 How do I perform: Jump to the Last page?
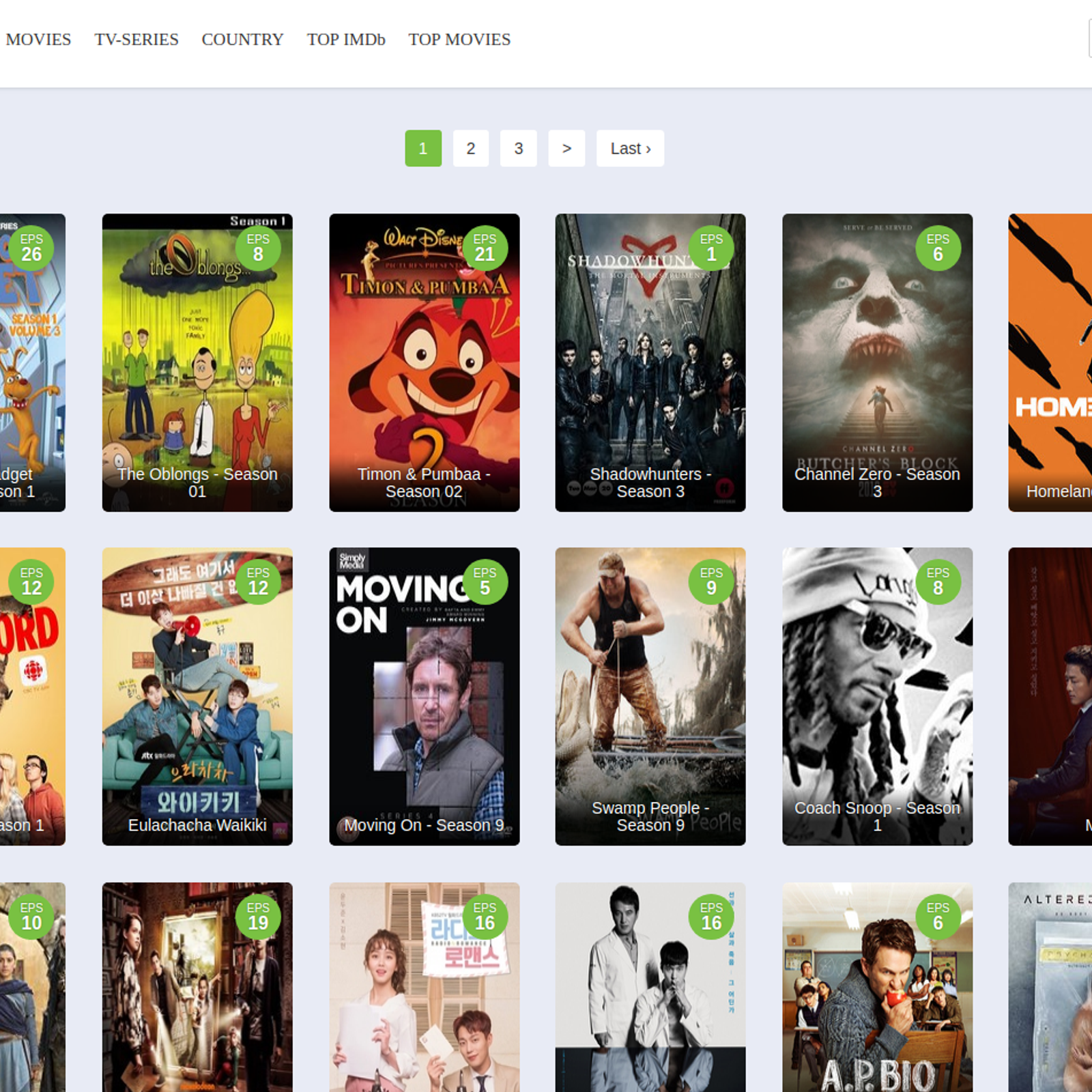[630, 148]
